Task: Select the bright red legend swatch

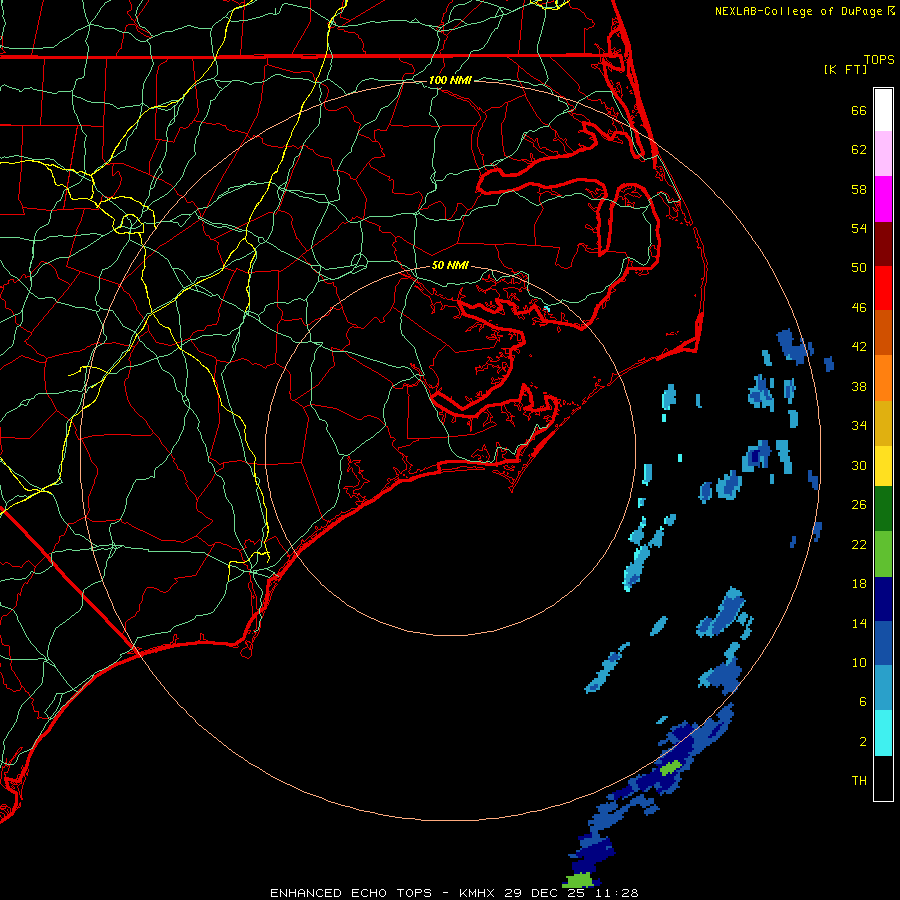Action: [883, 288]
